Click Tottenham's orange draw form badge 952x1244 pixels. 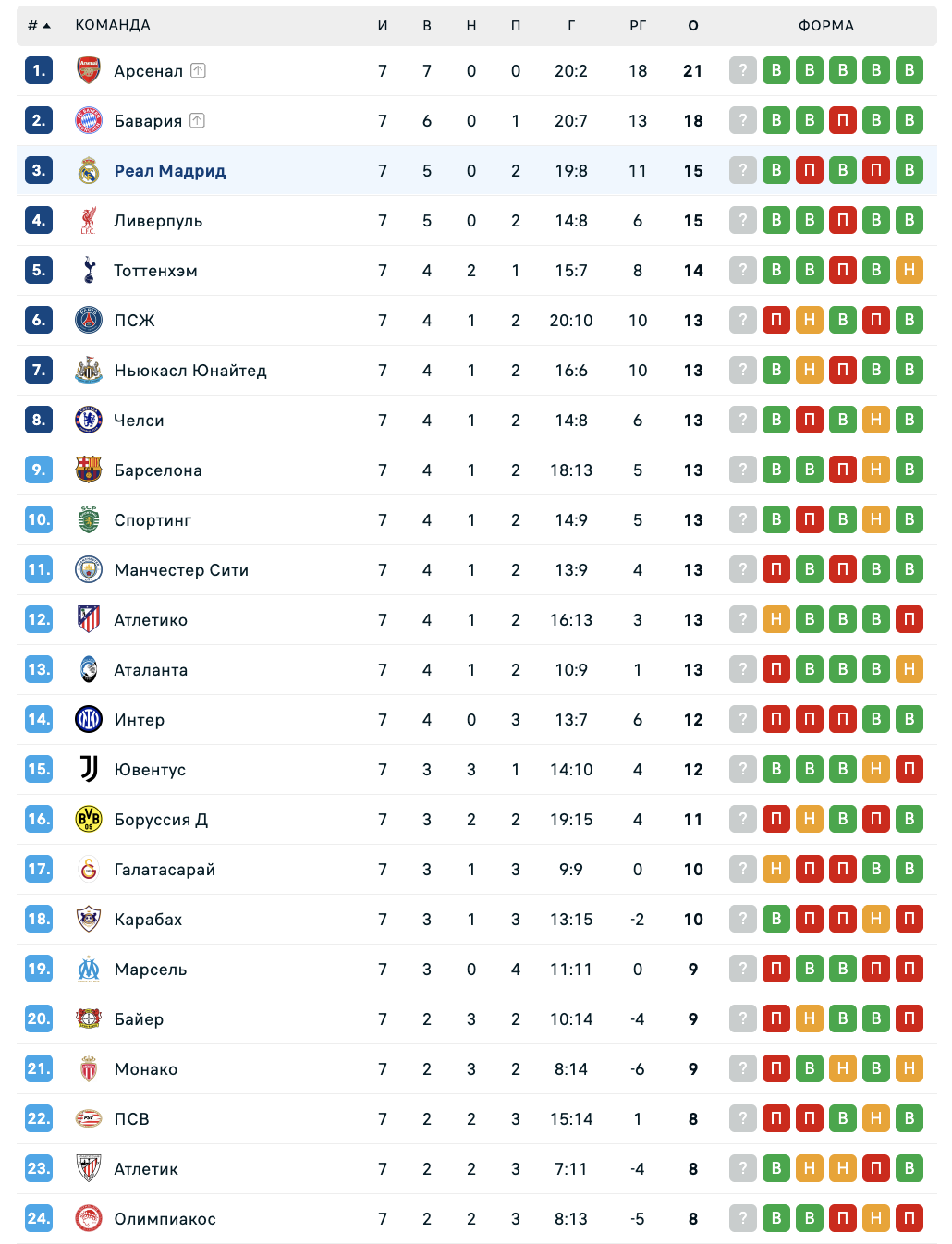(x=909, y=270)
